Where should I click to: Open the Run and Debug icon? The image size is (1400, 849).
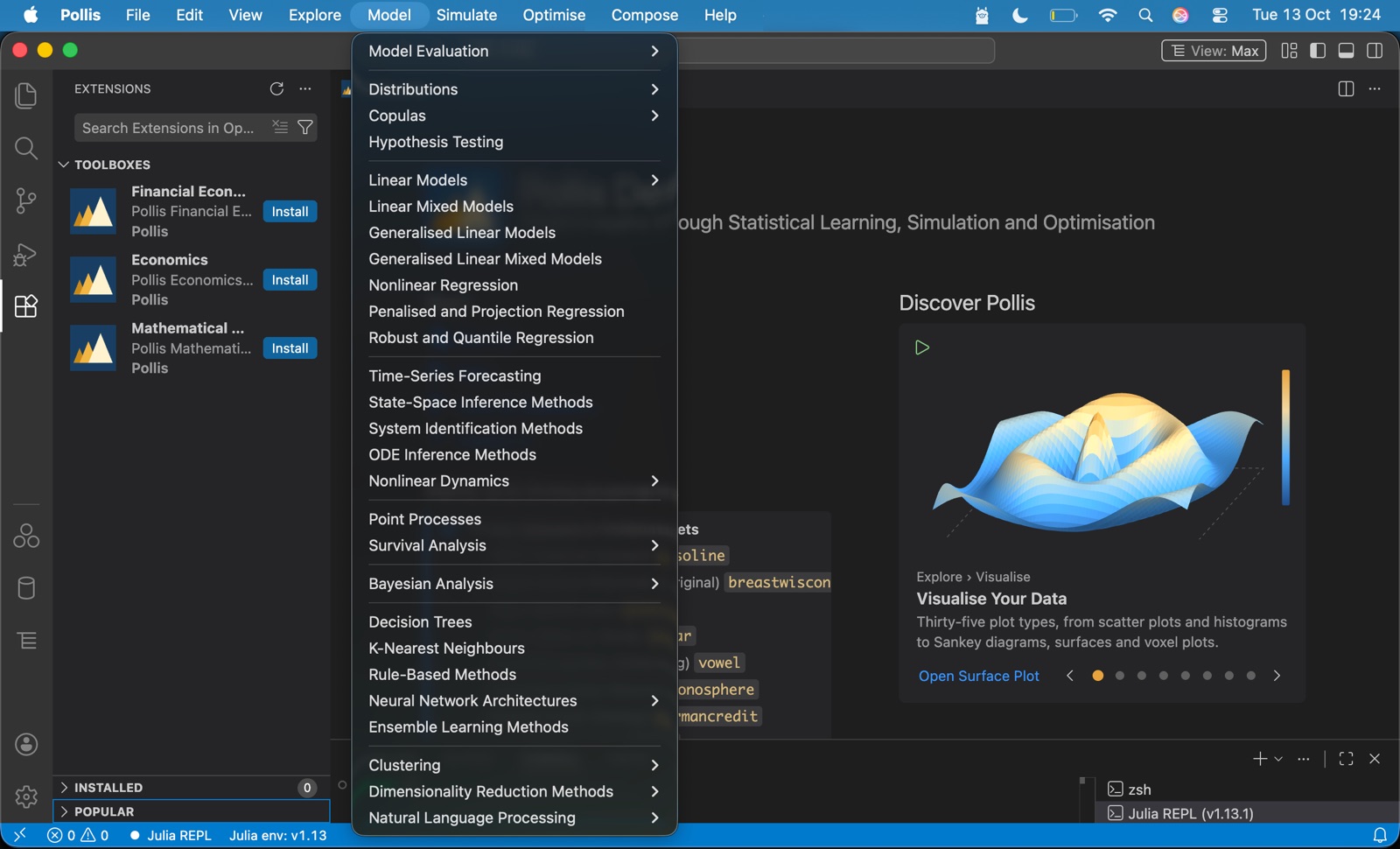pyautogui.click(x=26, y=254)
